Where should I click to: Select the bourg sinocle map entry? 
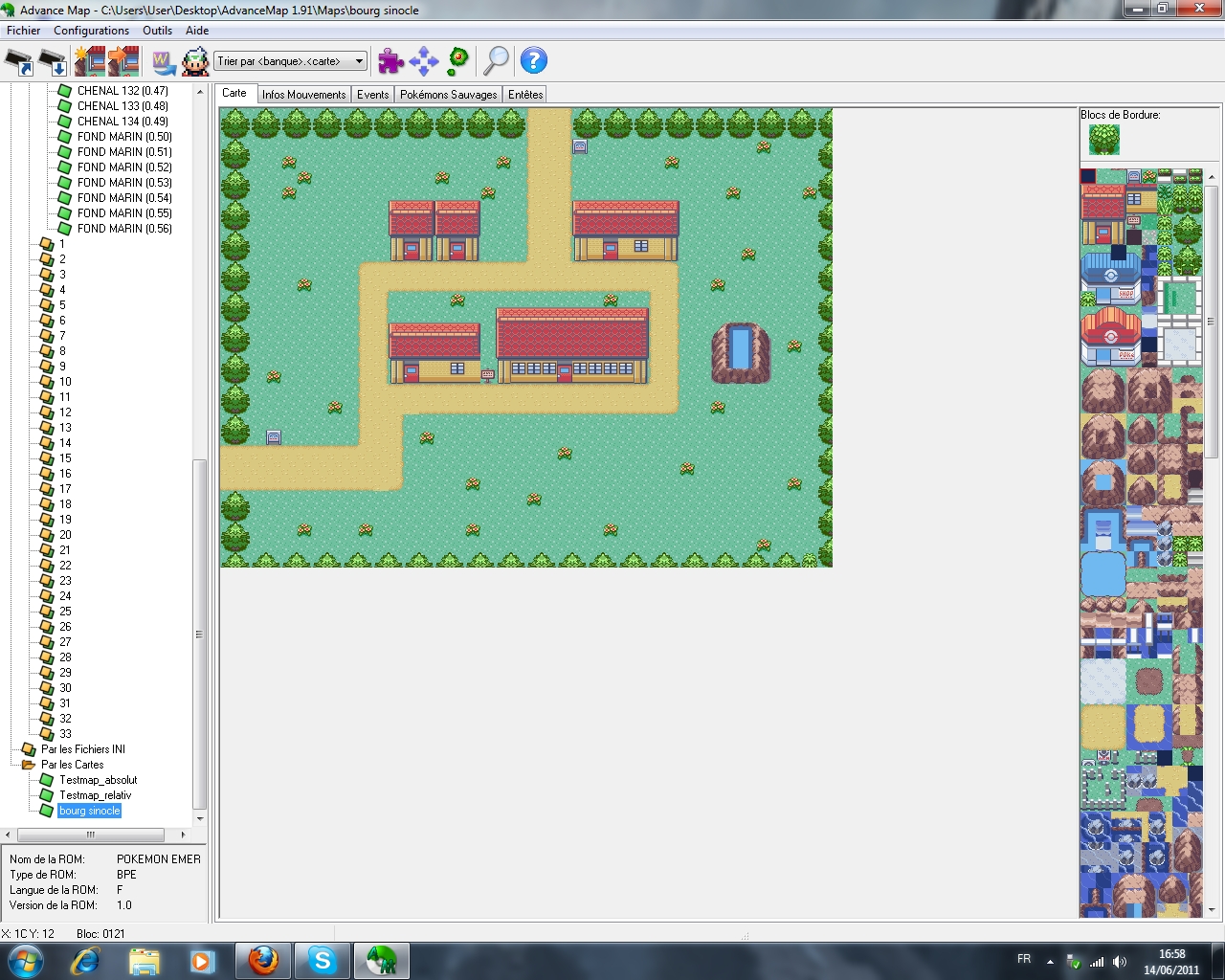click(90, 811)
